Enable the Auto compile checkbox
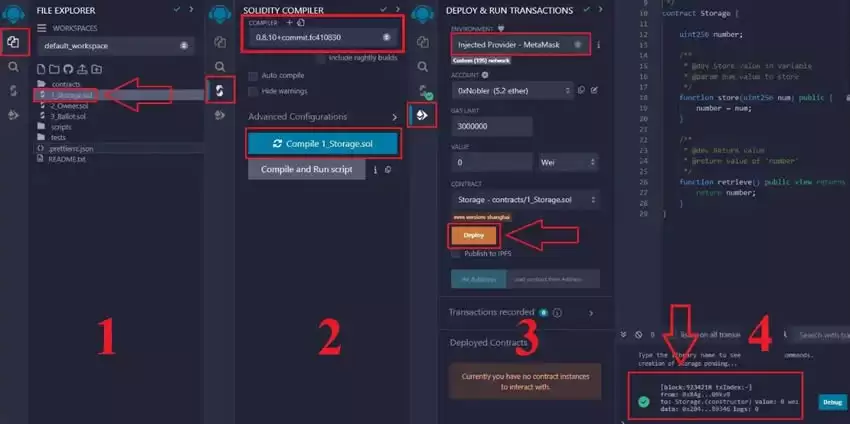This screenshot has width=850, height=424. [x=254, y=75]
